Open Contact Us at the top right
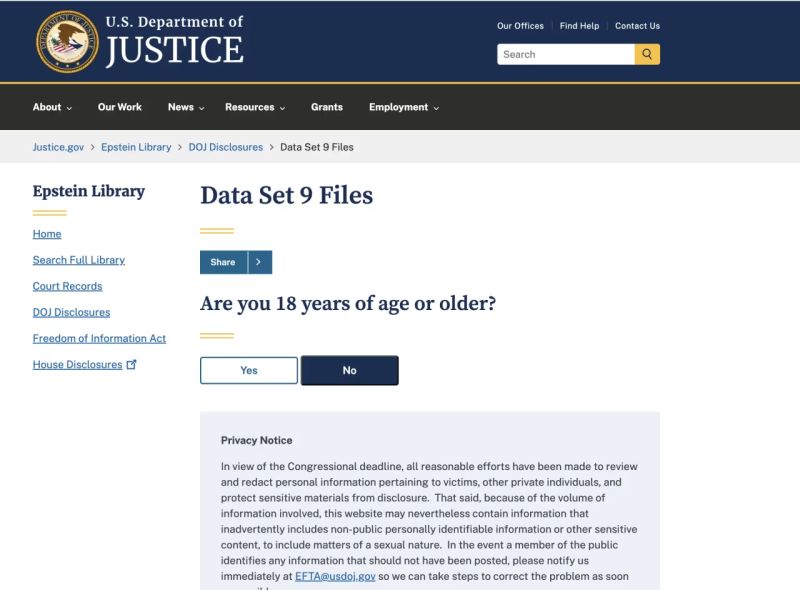The image size is (800, 590). (x=637, y=25)
